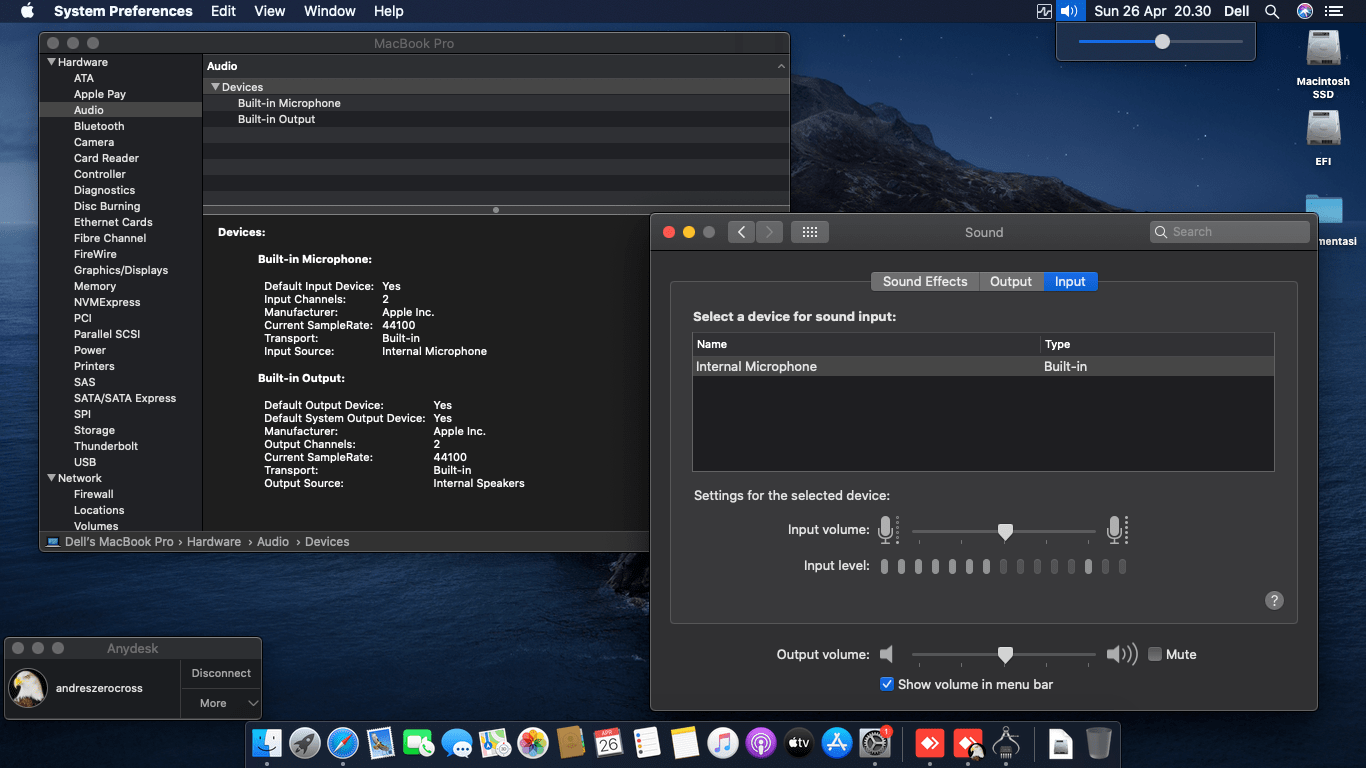Open Messages from the dock
Screen dimensions: 1366x768
(457, 743)
